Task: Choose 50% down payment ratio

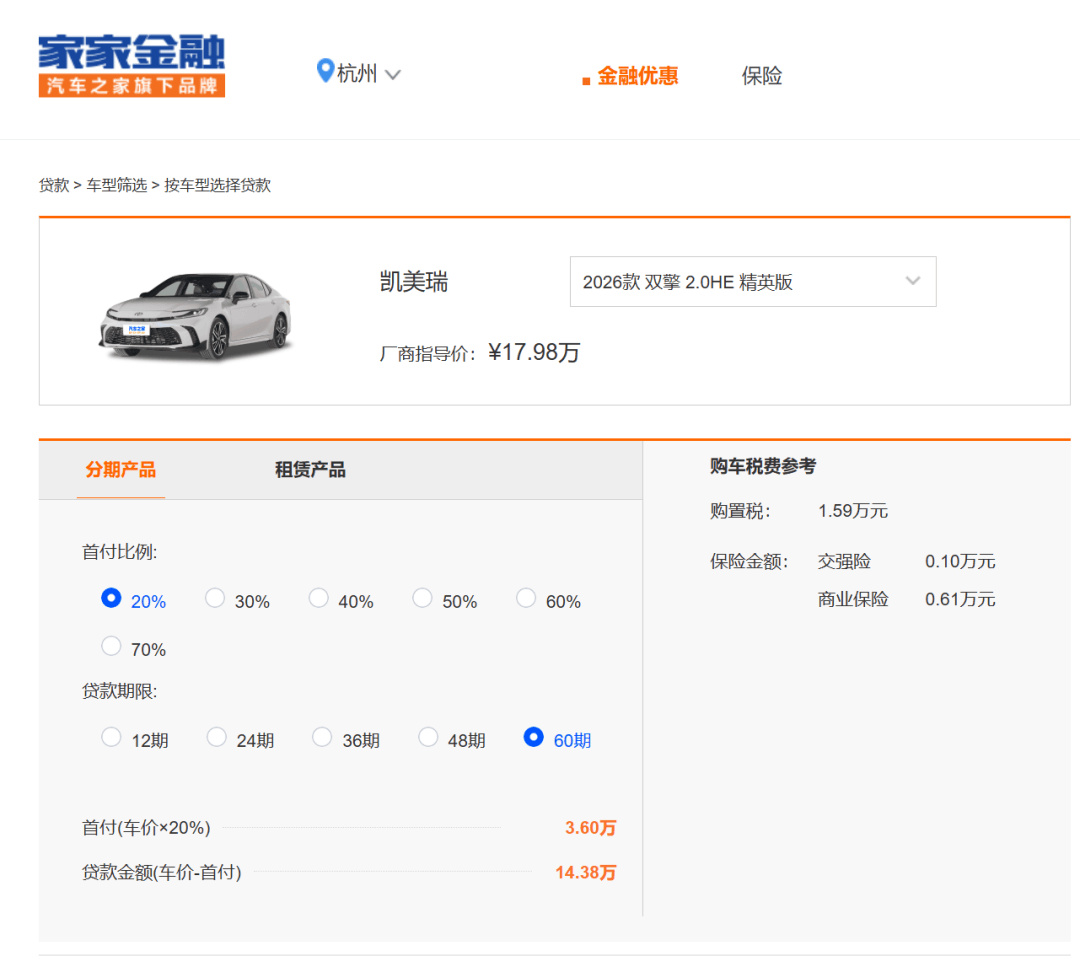Action: pyautogui.click(x=423, y=598)
